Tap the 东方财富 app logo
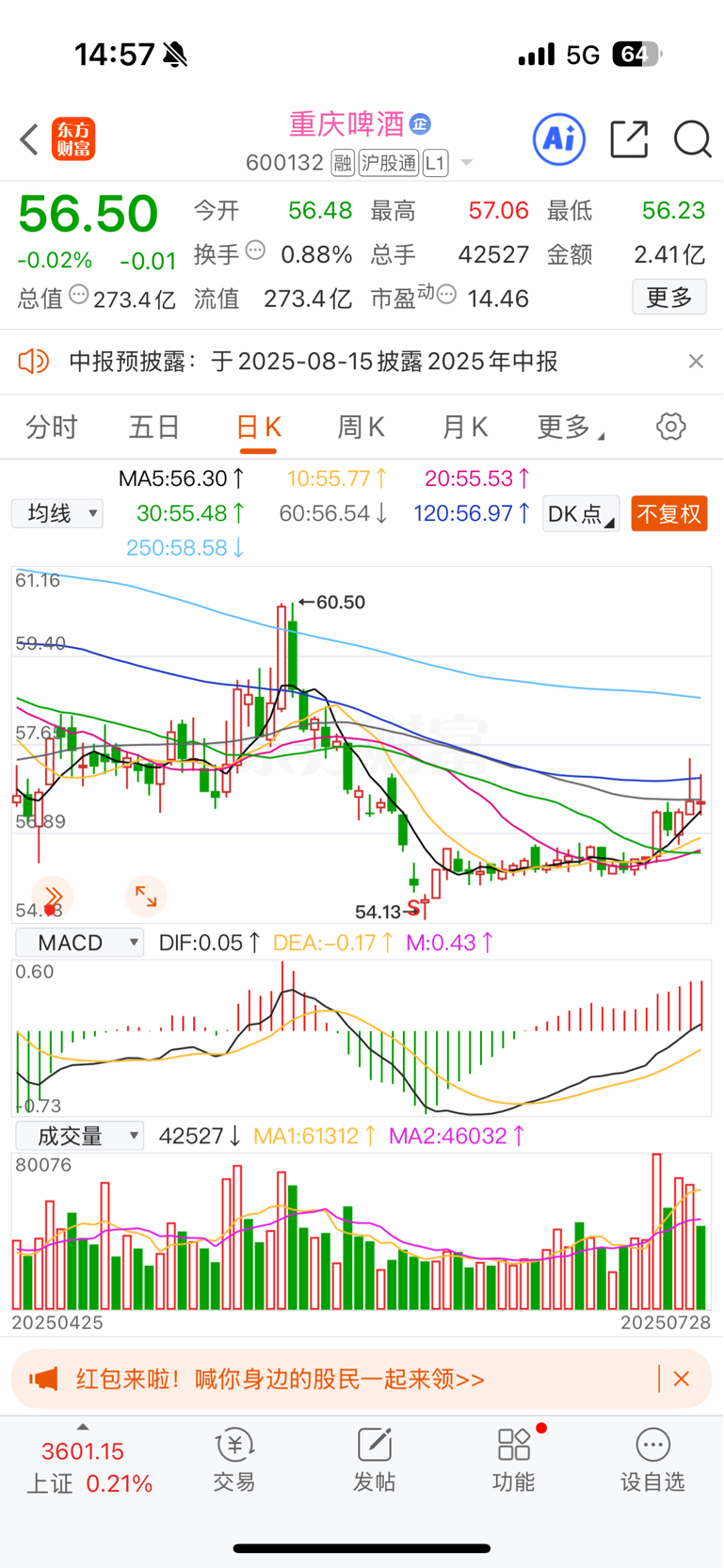This screenshot has width=724, height=1568. [73, 139]
